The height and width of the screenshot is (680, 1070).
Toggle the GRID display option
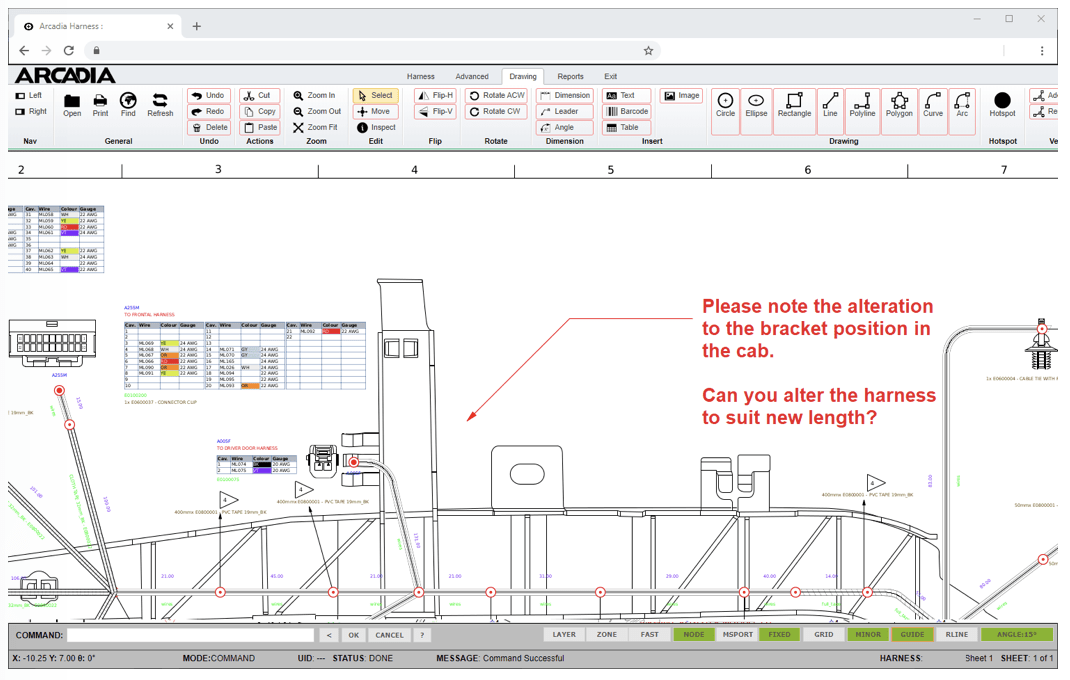click(x=823, y=635)
